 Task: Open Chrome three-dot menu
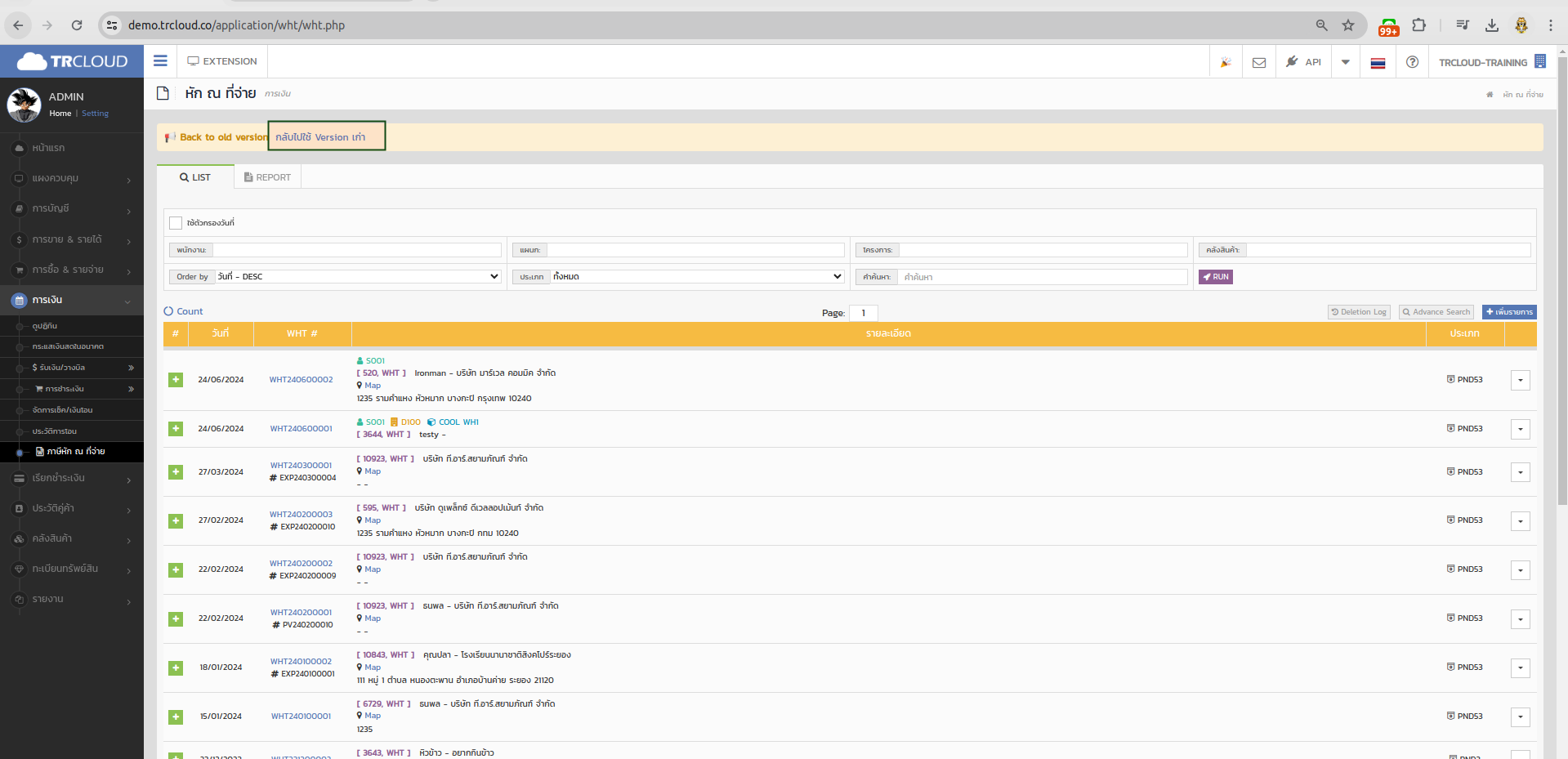pyautogui.click(x=1551, y=25)
